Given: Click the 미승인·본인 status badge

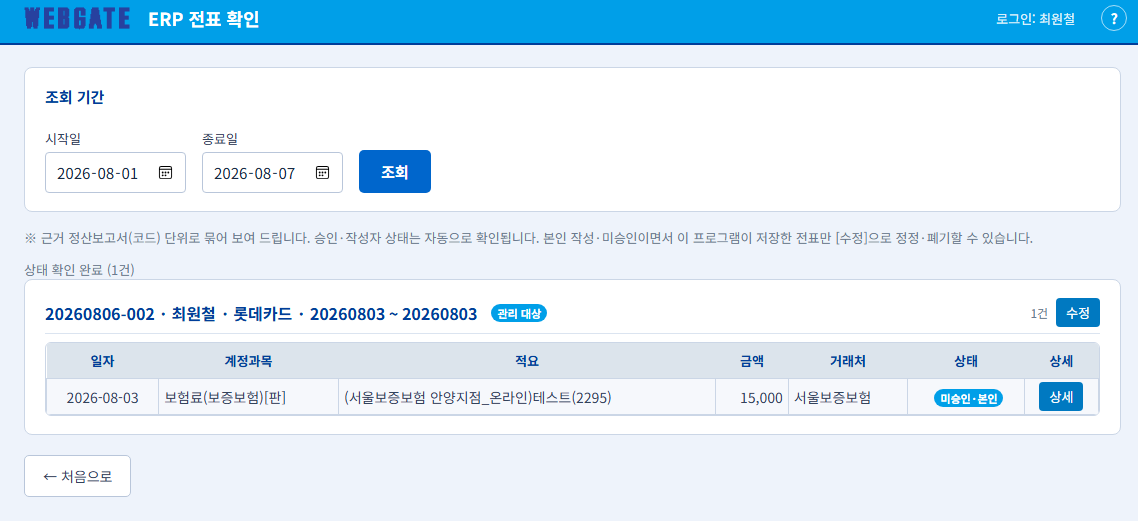Looking at the screenshot, I should click(968, 398).
